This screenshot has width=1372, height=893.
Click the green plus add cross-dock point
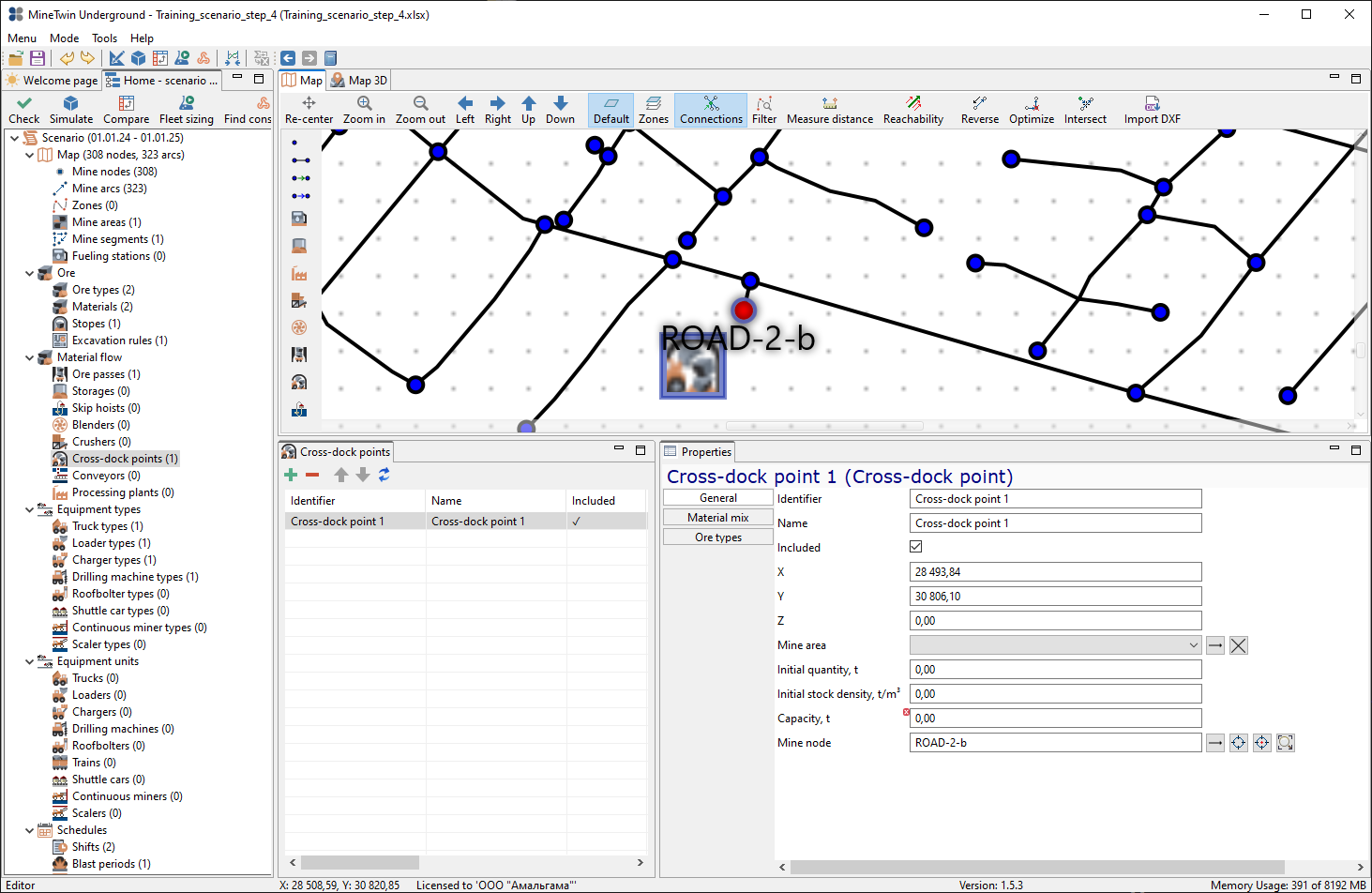pos(291,476)
